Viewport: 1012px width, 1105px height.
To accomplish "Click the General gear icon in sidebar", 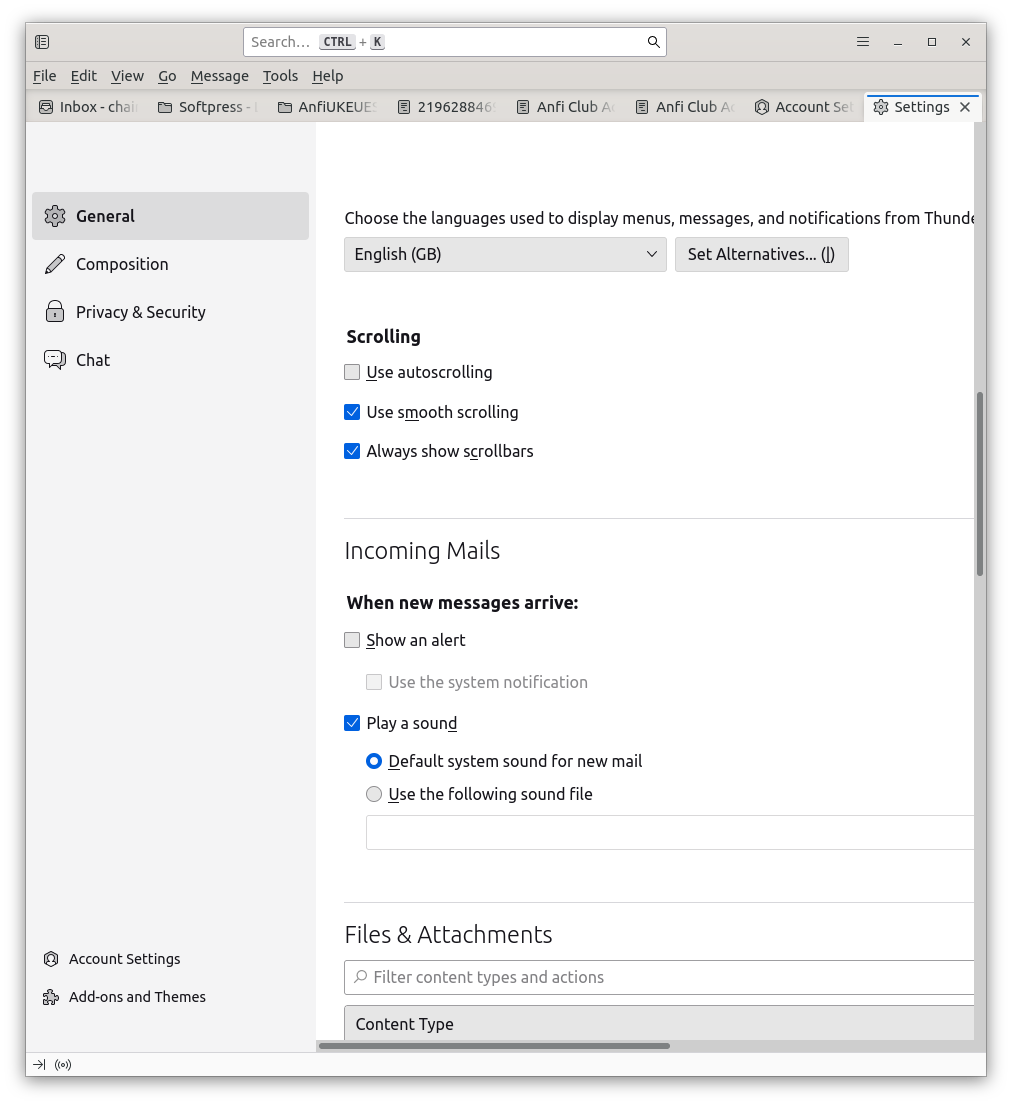I will coord(55,216).
